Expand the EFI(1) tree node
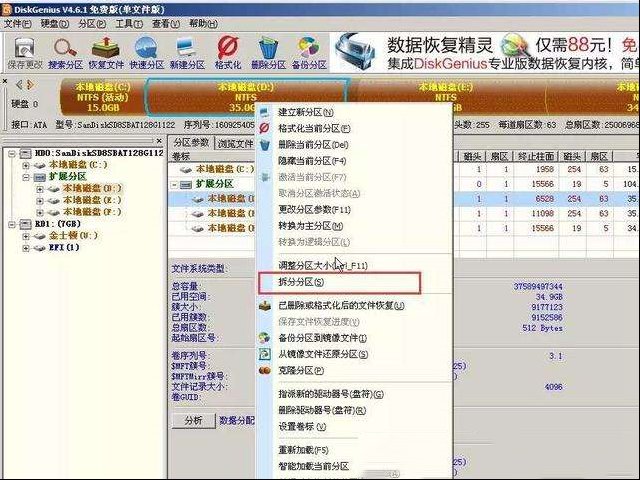 tap(26, 248)
